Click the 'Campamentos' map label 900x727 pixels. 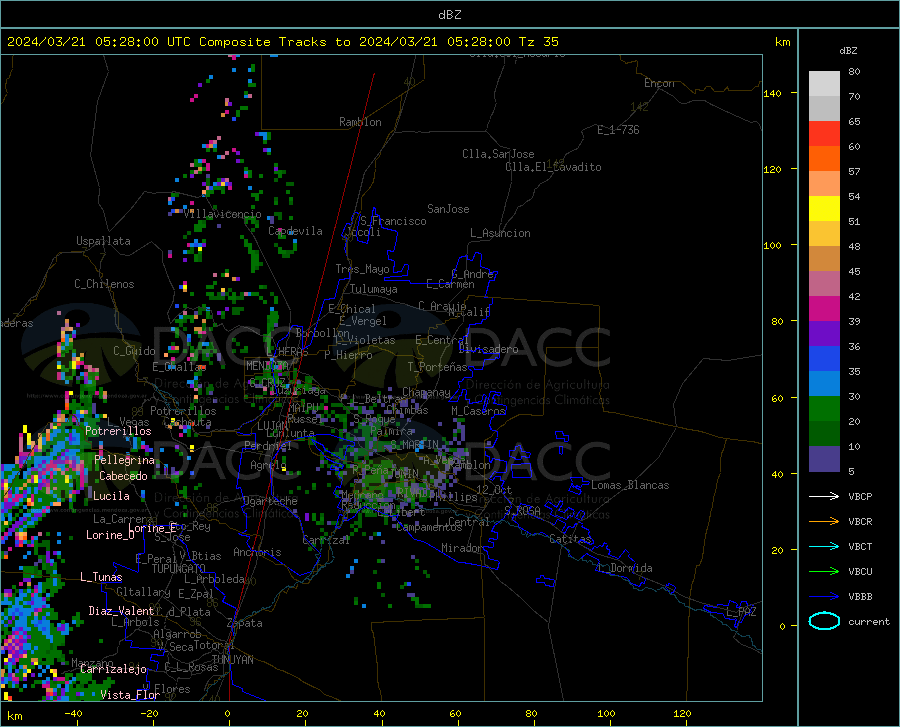point(429,527)
